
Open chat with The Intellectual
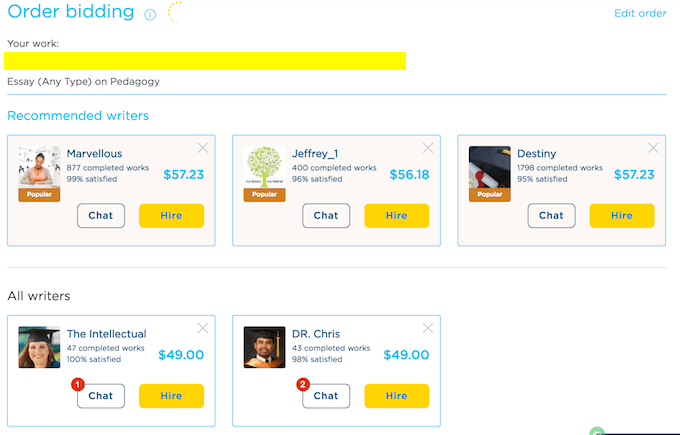(101, 396)
